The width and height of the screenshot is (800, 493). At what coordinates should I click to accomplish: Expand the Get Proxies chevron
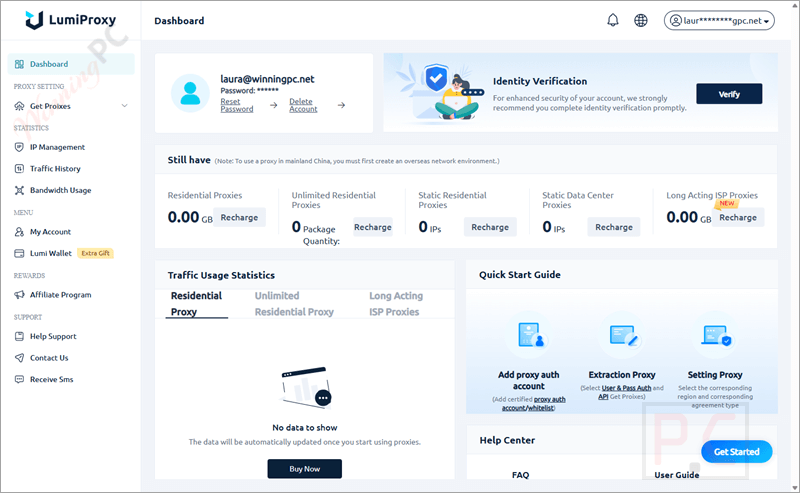click(124, 106)
